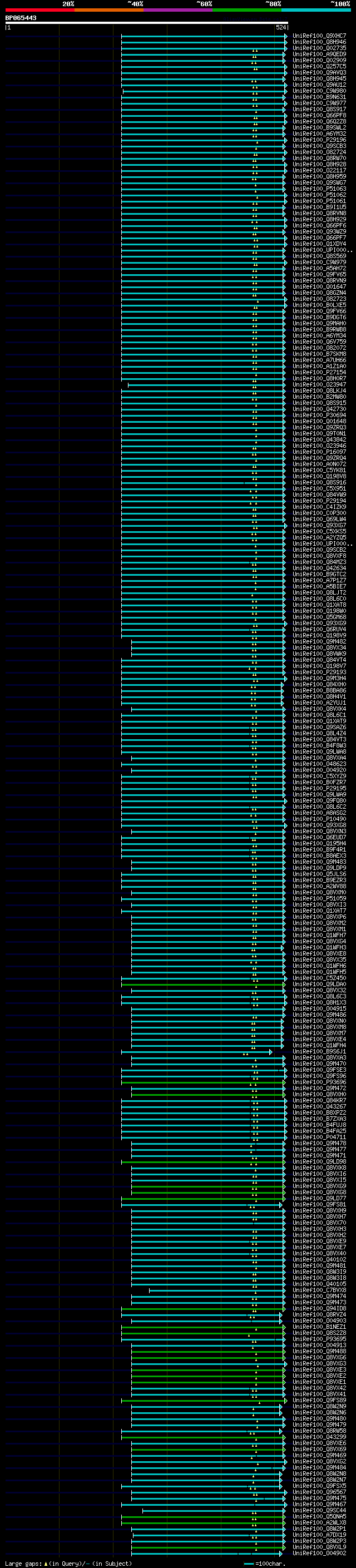This screenshot has width=356, height=1568.
Task: Open hit UniRef100_Q66PF8
Action: click(319, 115)
